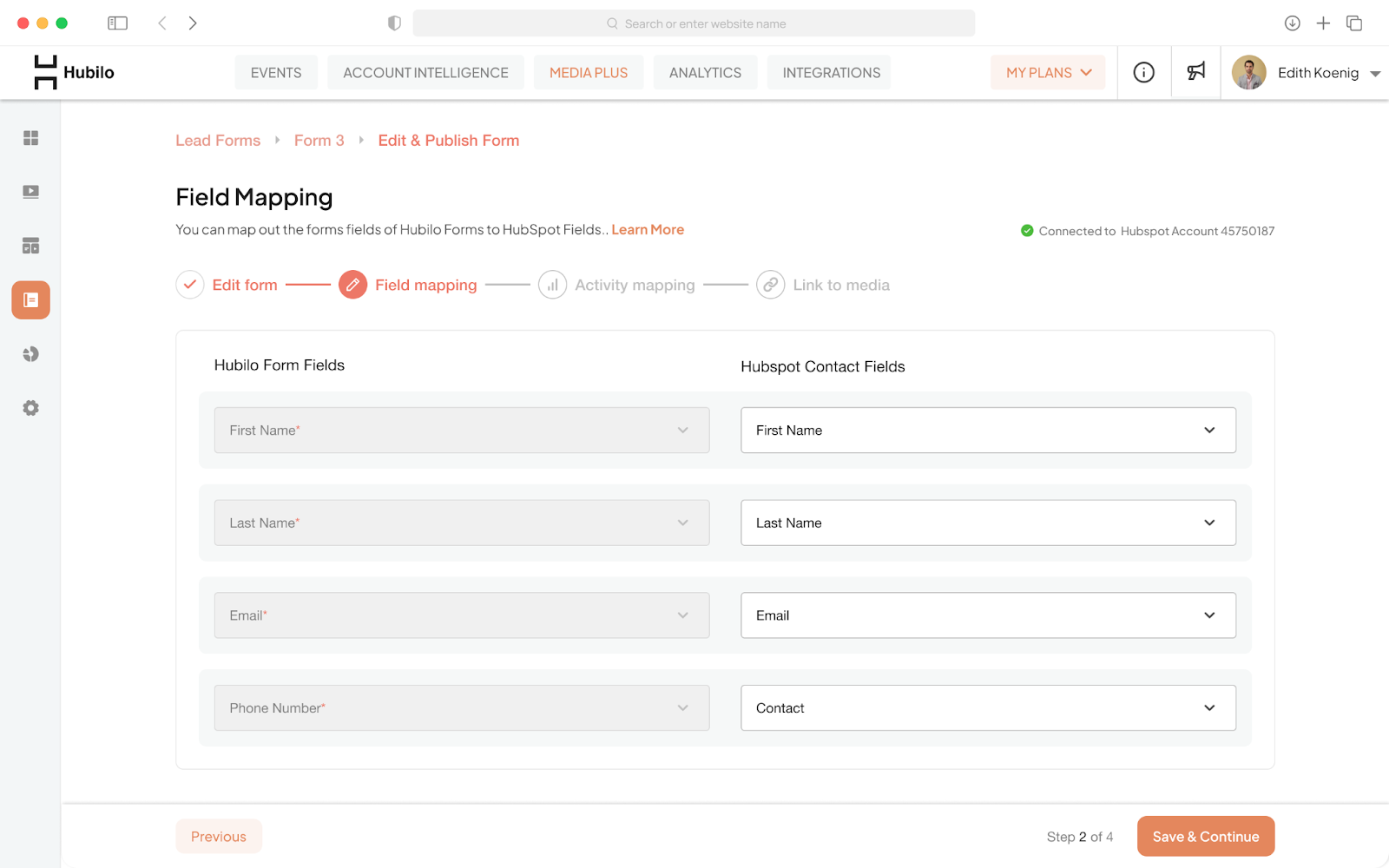Open the info circle icon
The height and width of the screenshot is (868, 1389).
point(1144,73)
